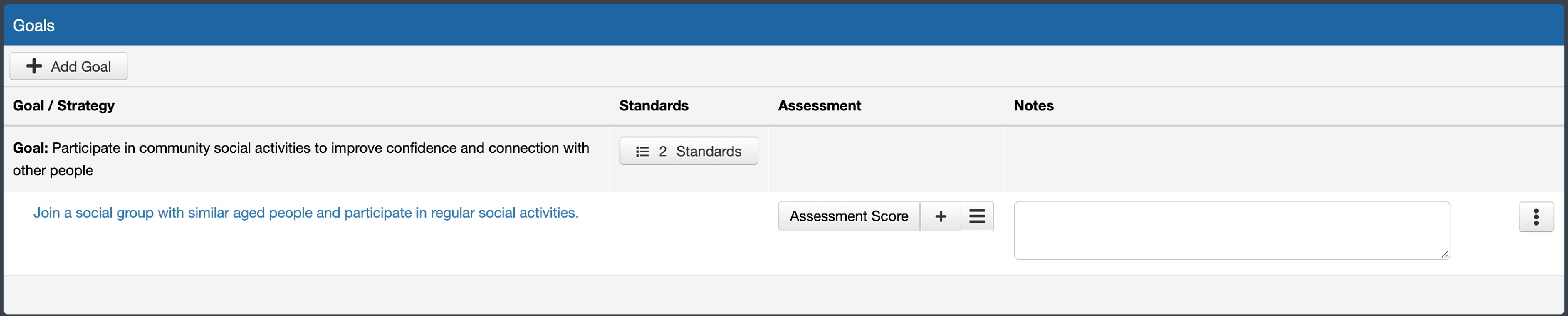Open the three-dot options menu for the strategy row
Image resolution: width=1568 pixels, height=316 pixels.
(1536, 216)
